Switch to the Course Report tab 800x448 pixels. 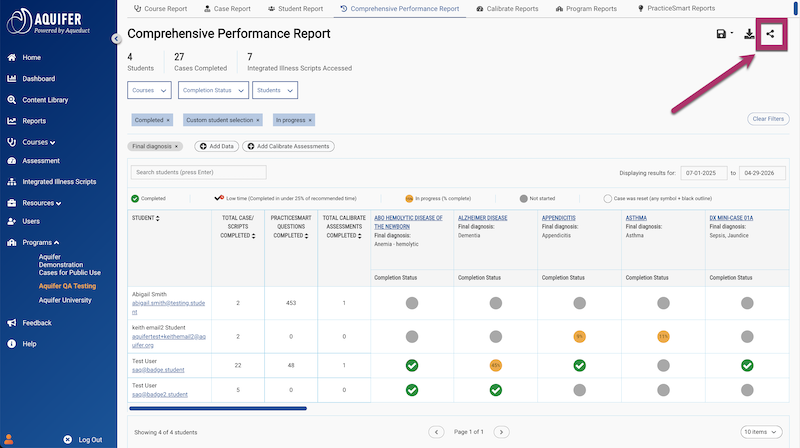point(160,9)
